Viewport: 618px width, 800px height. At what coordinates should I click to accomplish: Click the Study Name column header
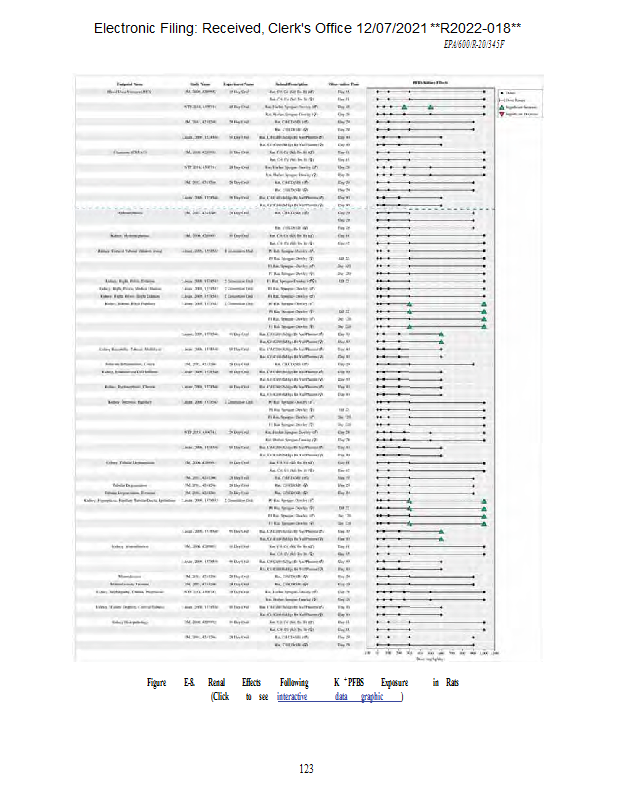pyautogui.click(x=199, y=83)
